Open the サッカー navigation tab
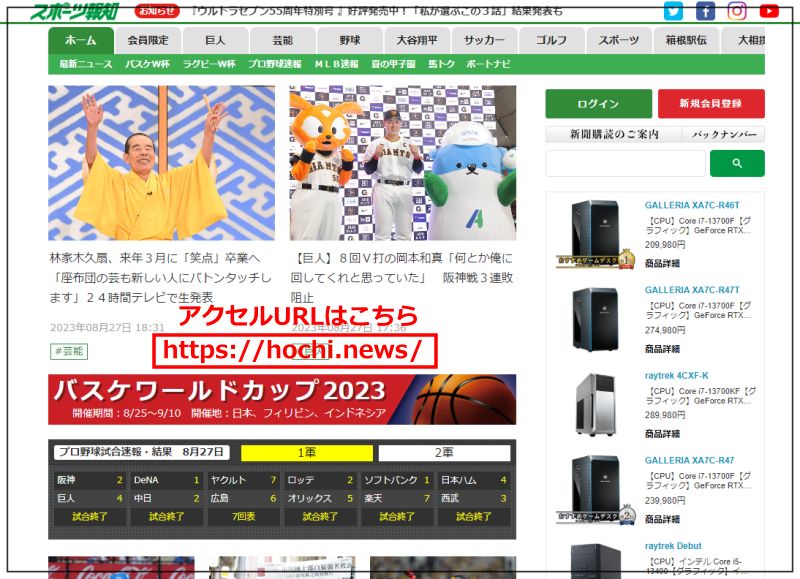The width and height of the screenshot is (800, 579). [484, 41]
